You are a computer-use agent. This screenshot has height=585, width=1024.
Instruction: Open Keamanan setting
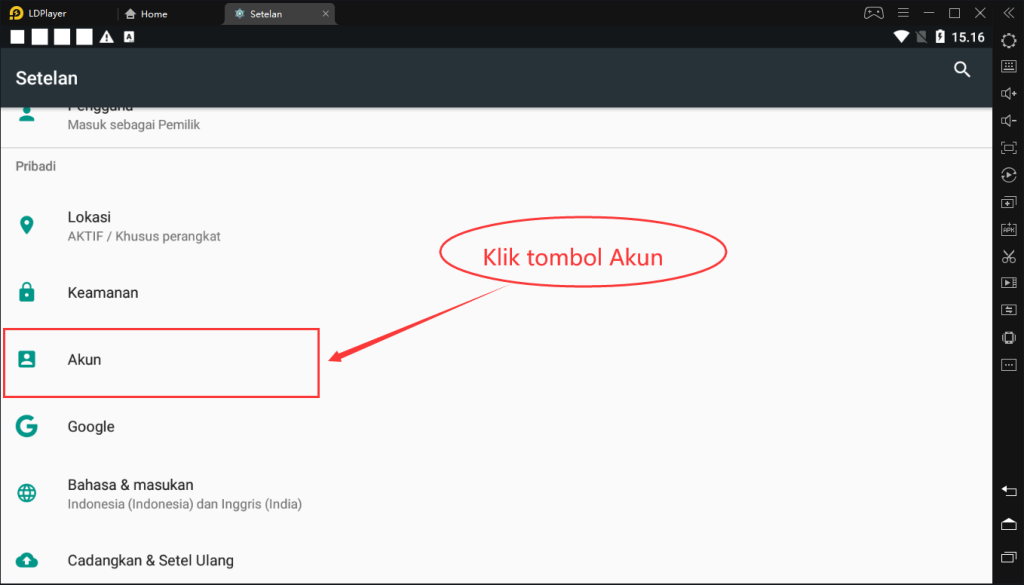[496, 292]
